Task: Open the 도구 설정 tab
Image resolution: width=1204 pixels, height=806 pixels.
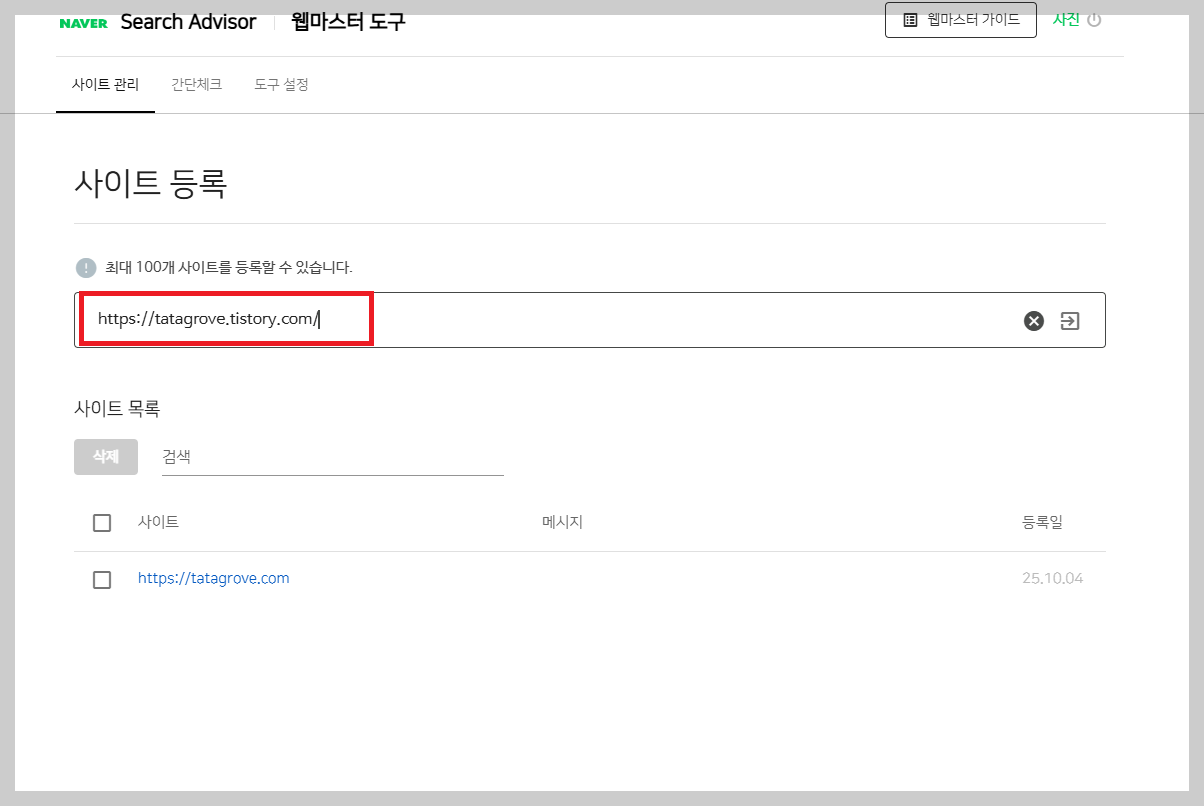Action: [x=281, y=84]
